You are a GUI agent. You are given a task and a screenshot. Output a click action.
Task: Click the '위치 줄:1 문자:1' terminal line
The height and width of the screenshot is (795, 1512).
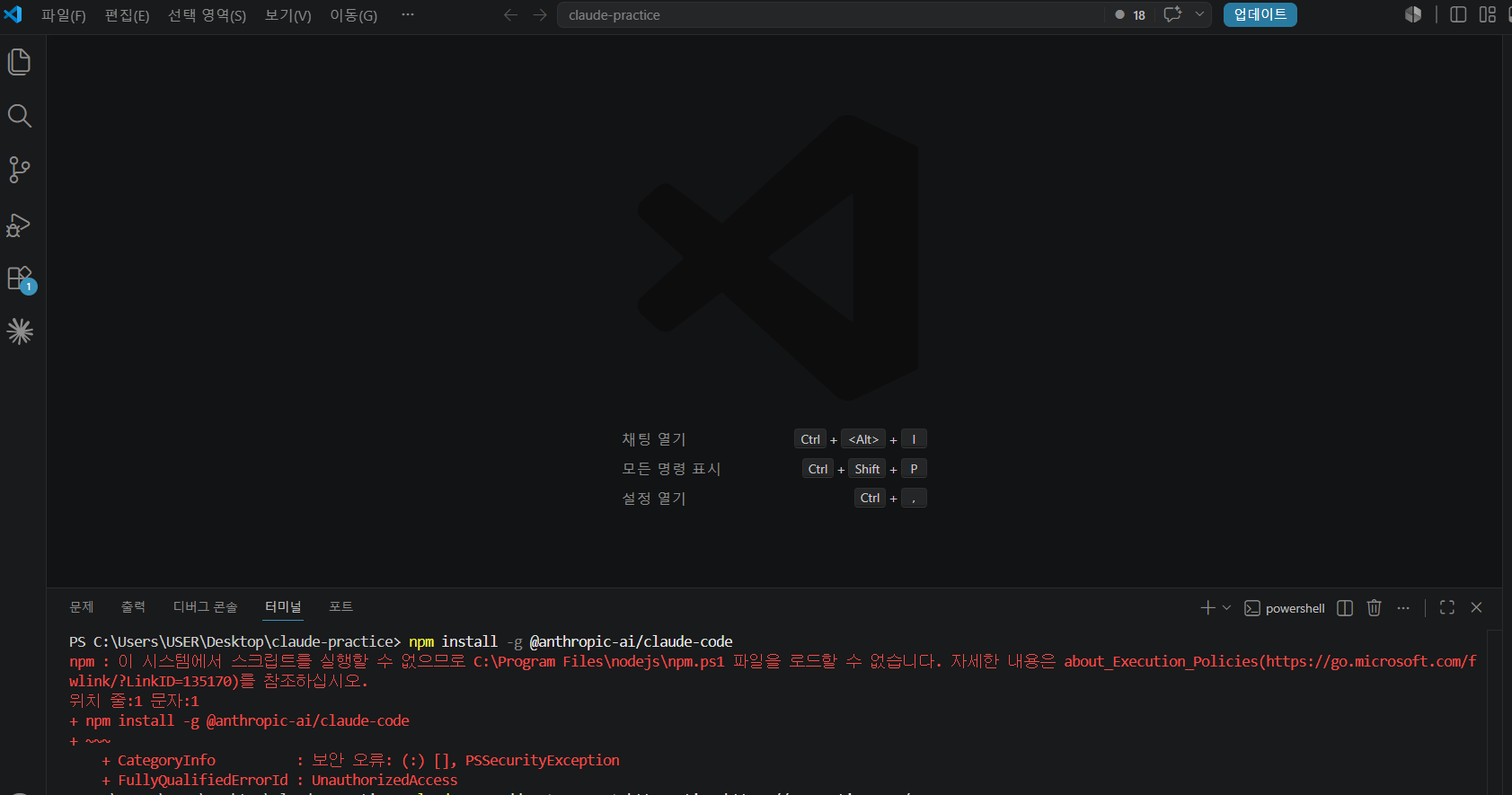134,701
